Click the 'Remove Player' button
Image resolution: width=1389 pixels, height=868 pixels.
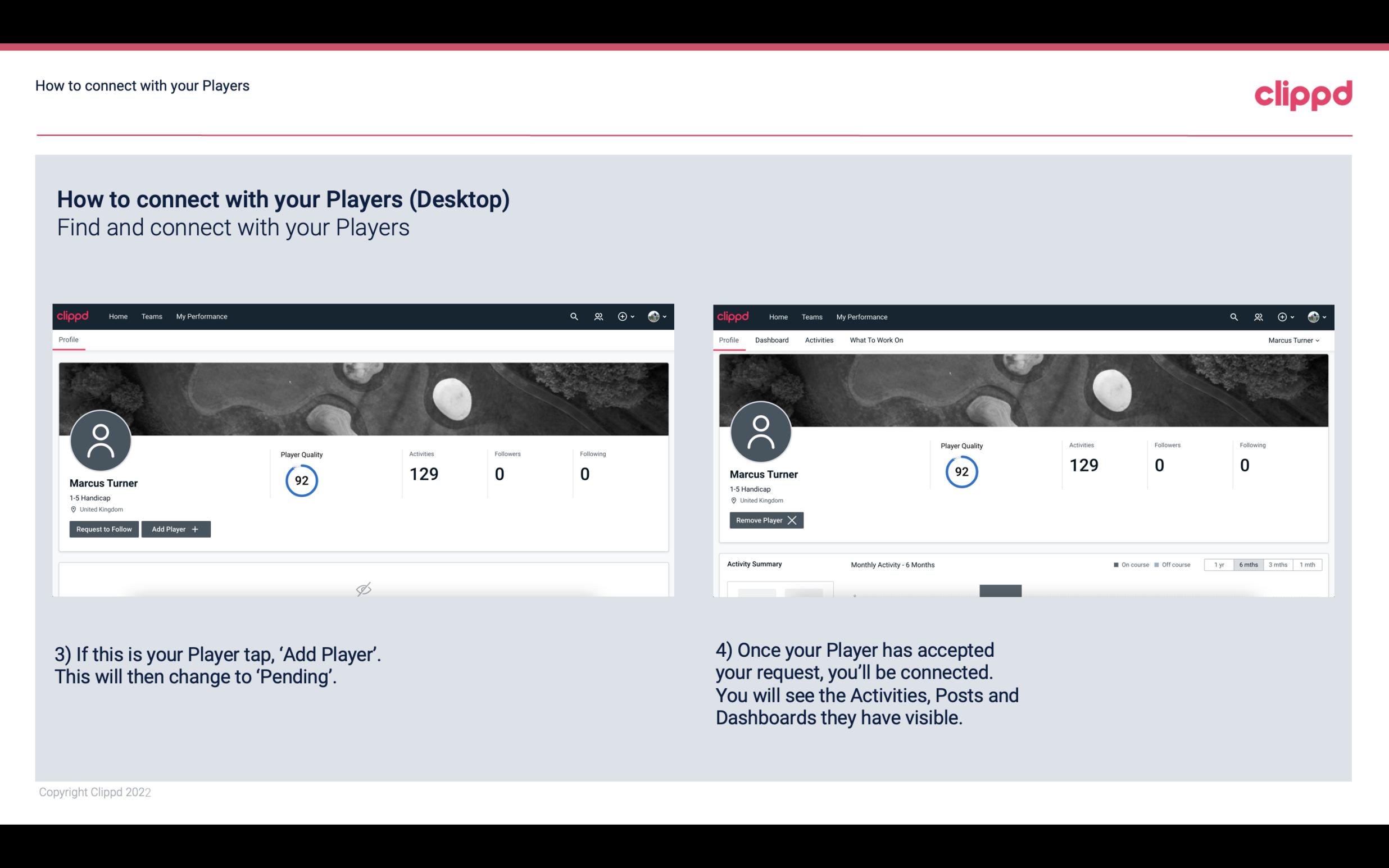click(x=765, y=520)
